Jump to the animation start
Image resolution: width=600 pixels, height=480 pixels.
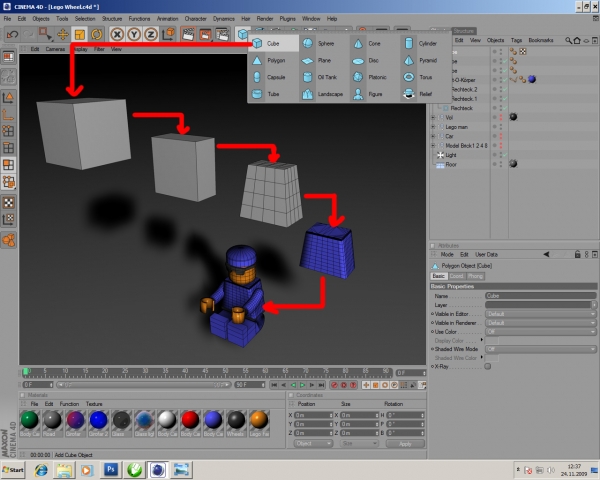point(274,385)
